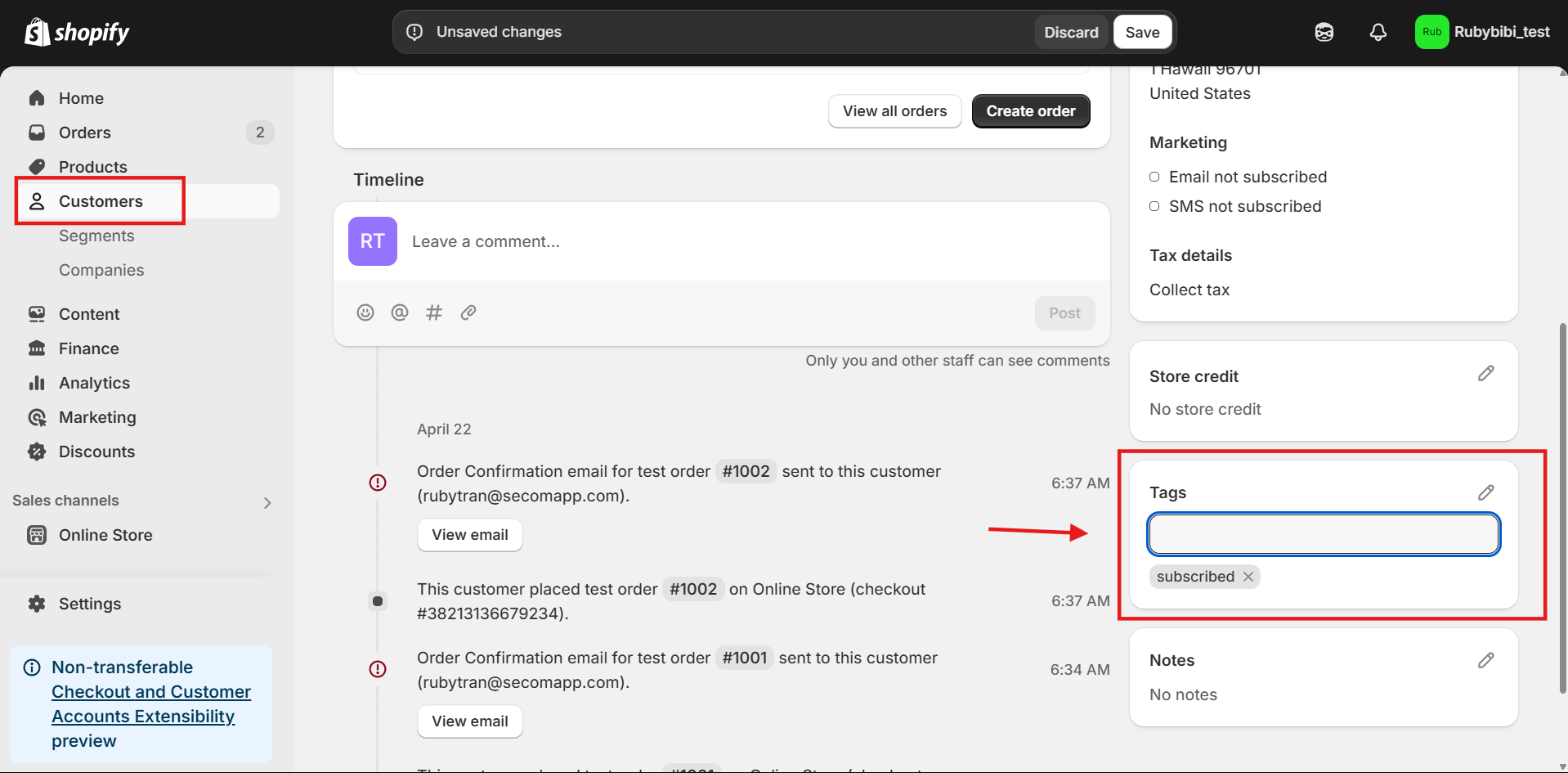Click the Shopify logo

coord(77,32)
